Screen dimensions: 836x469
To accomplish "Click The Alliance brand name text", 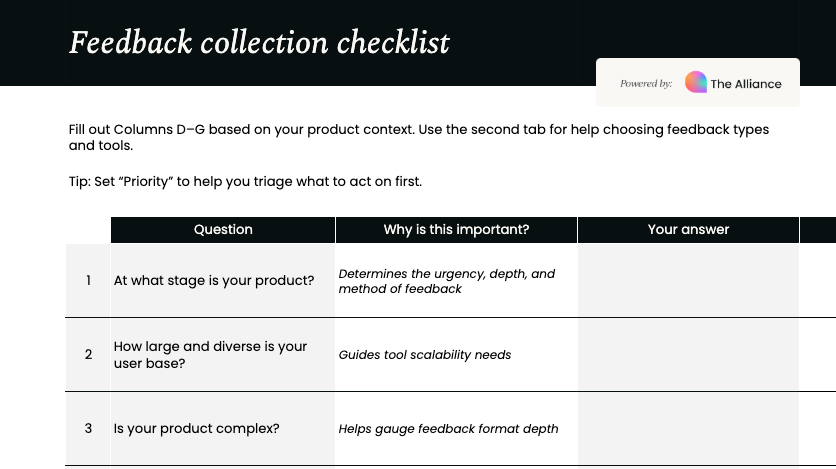I will click(746, 84).
